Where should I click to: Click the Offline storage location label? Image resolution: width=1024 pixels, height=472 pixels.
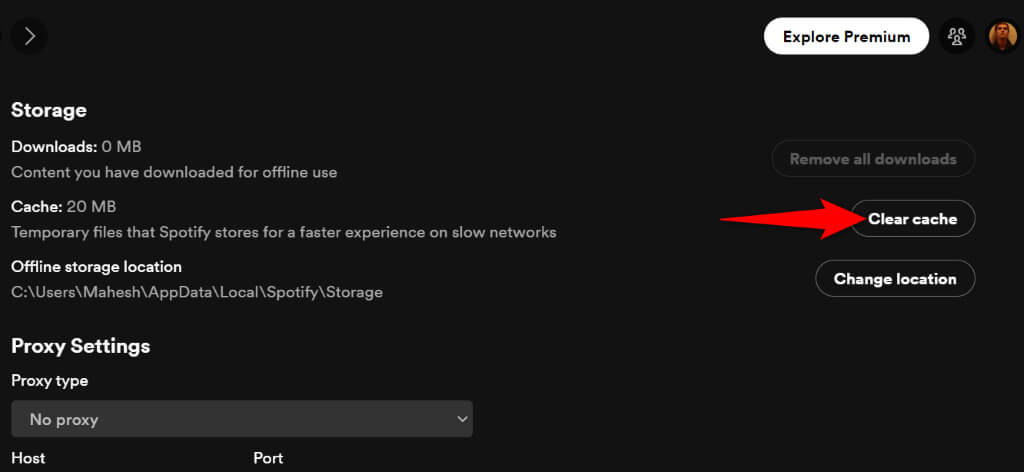tap(96, 267)
